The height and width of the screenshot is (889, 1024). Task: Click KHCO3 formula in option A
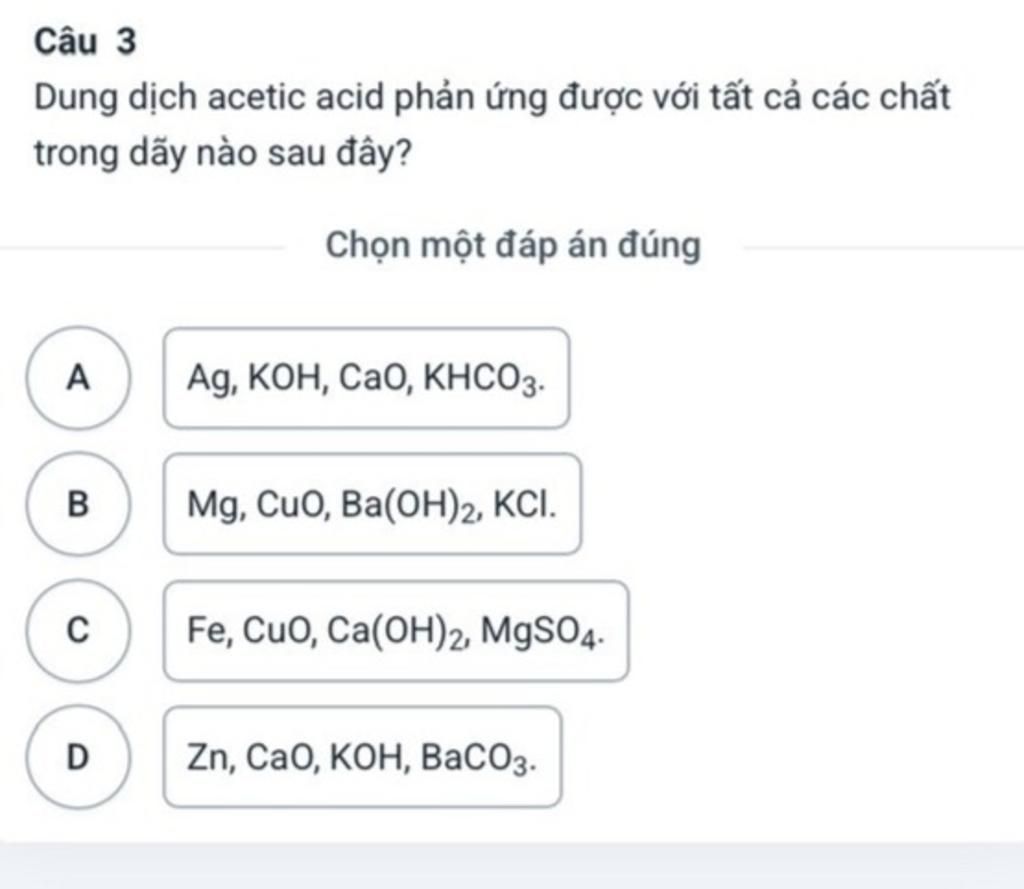point(484,379)
